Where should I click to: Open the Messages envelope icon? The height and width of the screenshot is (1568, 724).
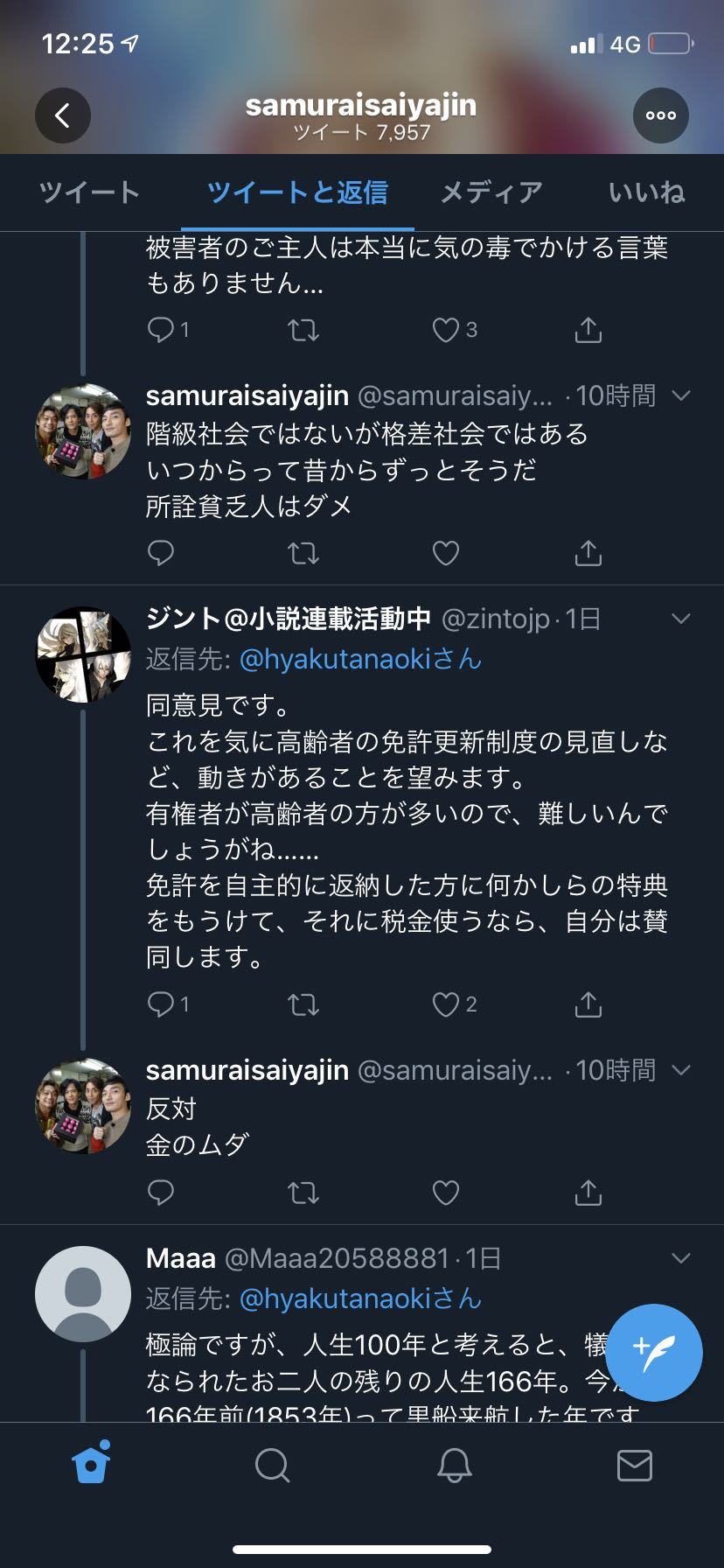(x=634, y=1464)
